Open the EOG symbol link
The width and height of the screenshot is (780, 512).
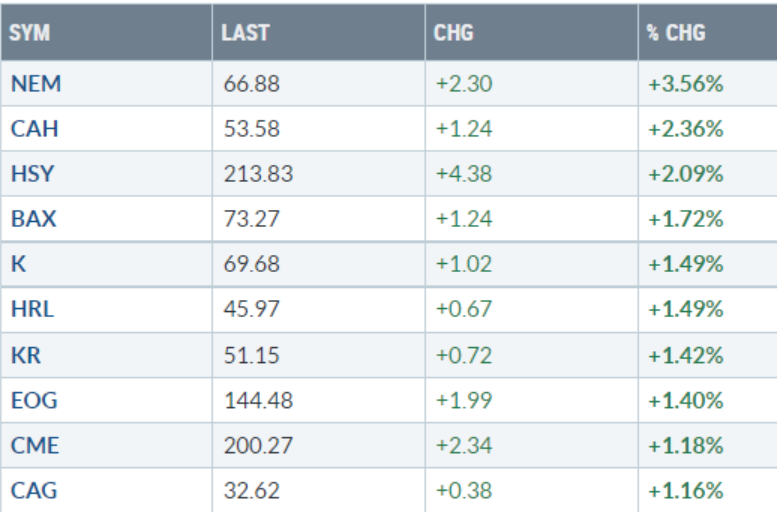[32, 400]
